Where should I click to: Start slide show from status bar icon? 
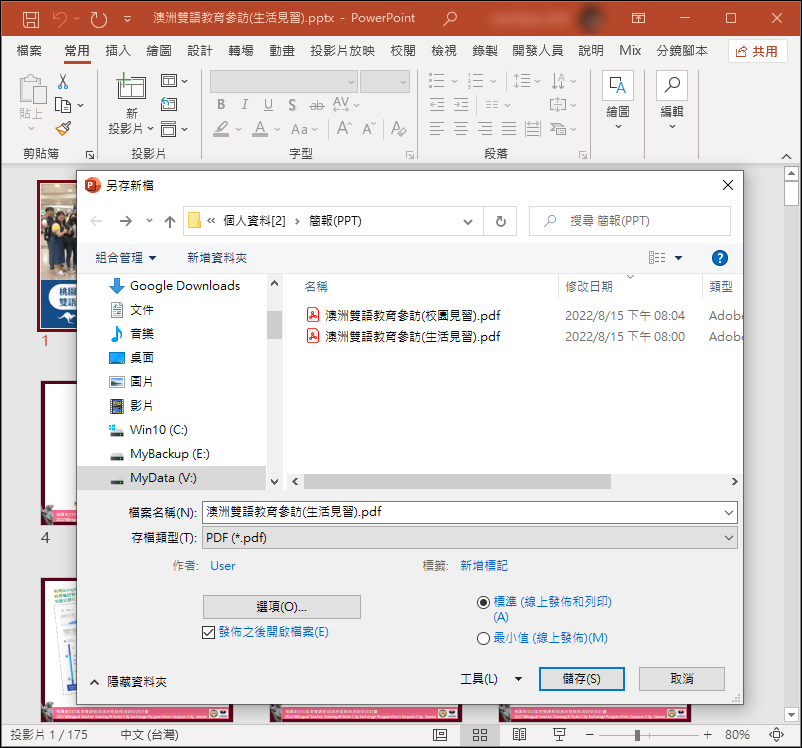pos(560,735)
